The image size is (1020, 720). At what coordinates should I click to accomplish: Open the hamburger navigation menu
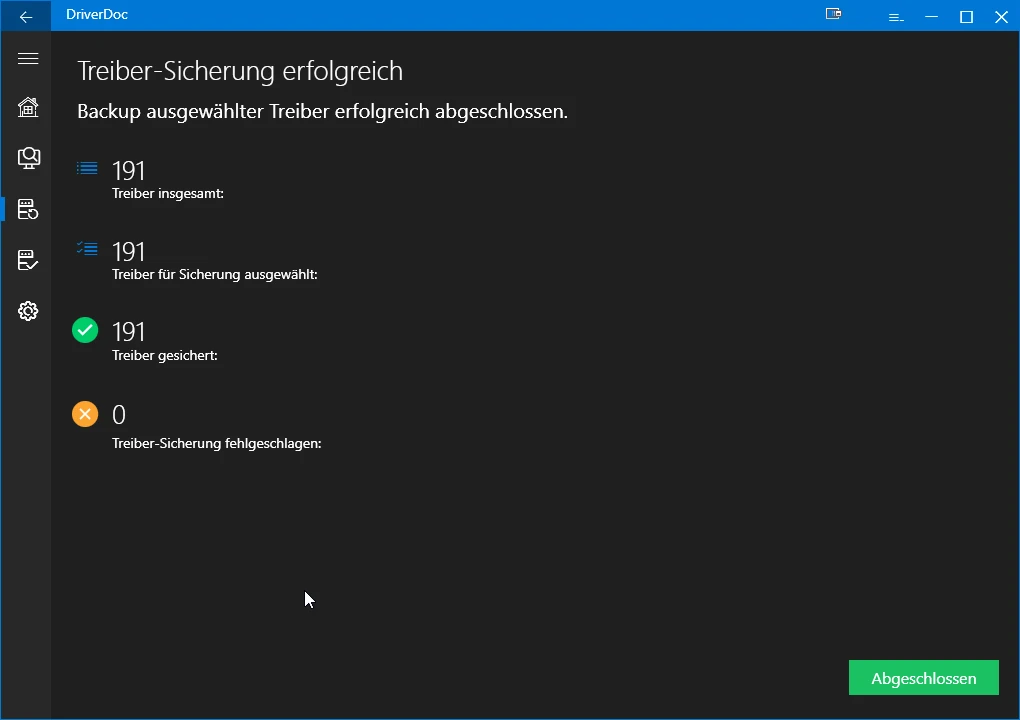click(x=28, y=59)
